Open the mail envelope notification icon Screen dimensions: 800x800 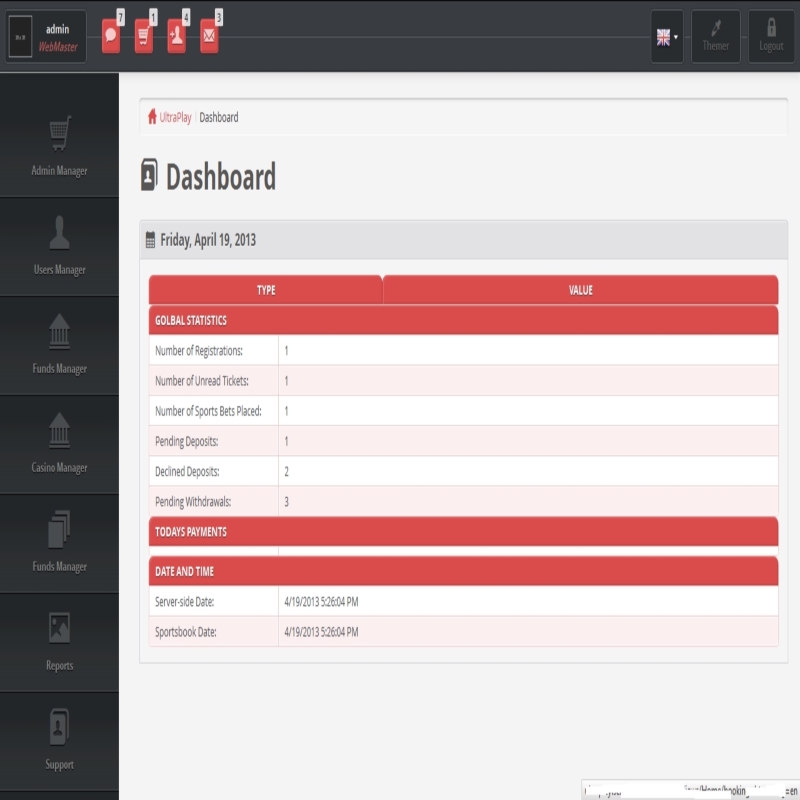pyautogui.click(x=209, y=36)
